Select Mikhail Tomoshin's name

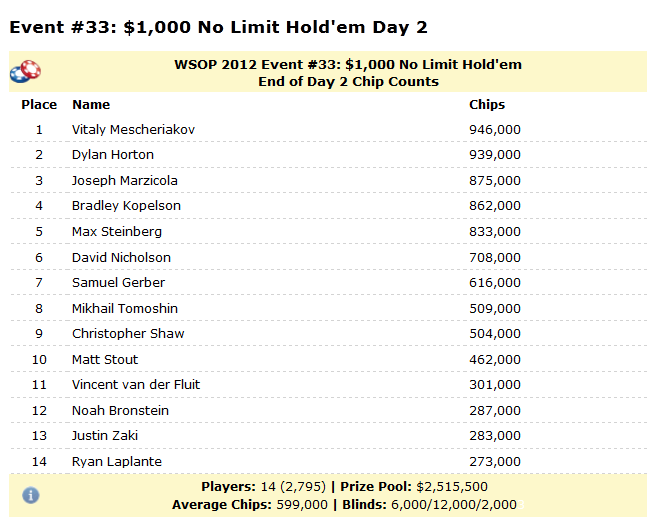(125, 309)
